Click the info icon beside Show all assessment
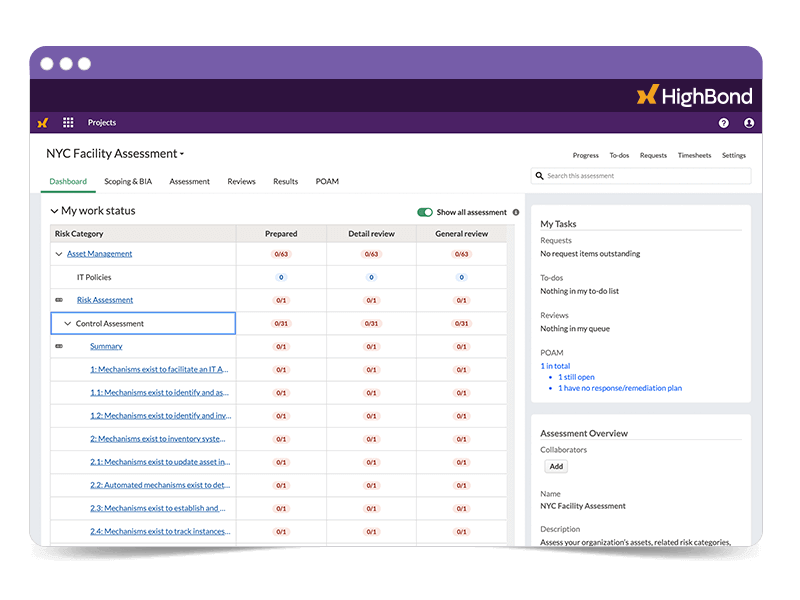The width and height of the screenshot is (800, 600). 516,212
